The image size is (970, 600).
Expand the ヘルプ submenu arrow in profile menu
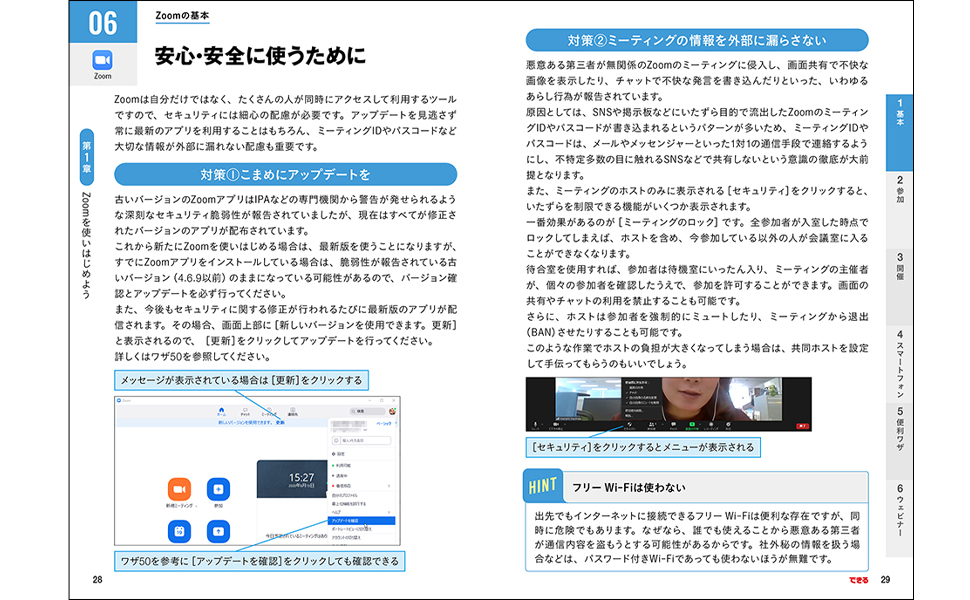click(x=389, y=512)
